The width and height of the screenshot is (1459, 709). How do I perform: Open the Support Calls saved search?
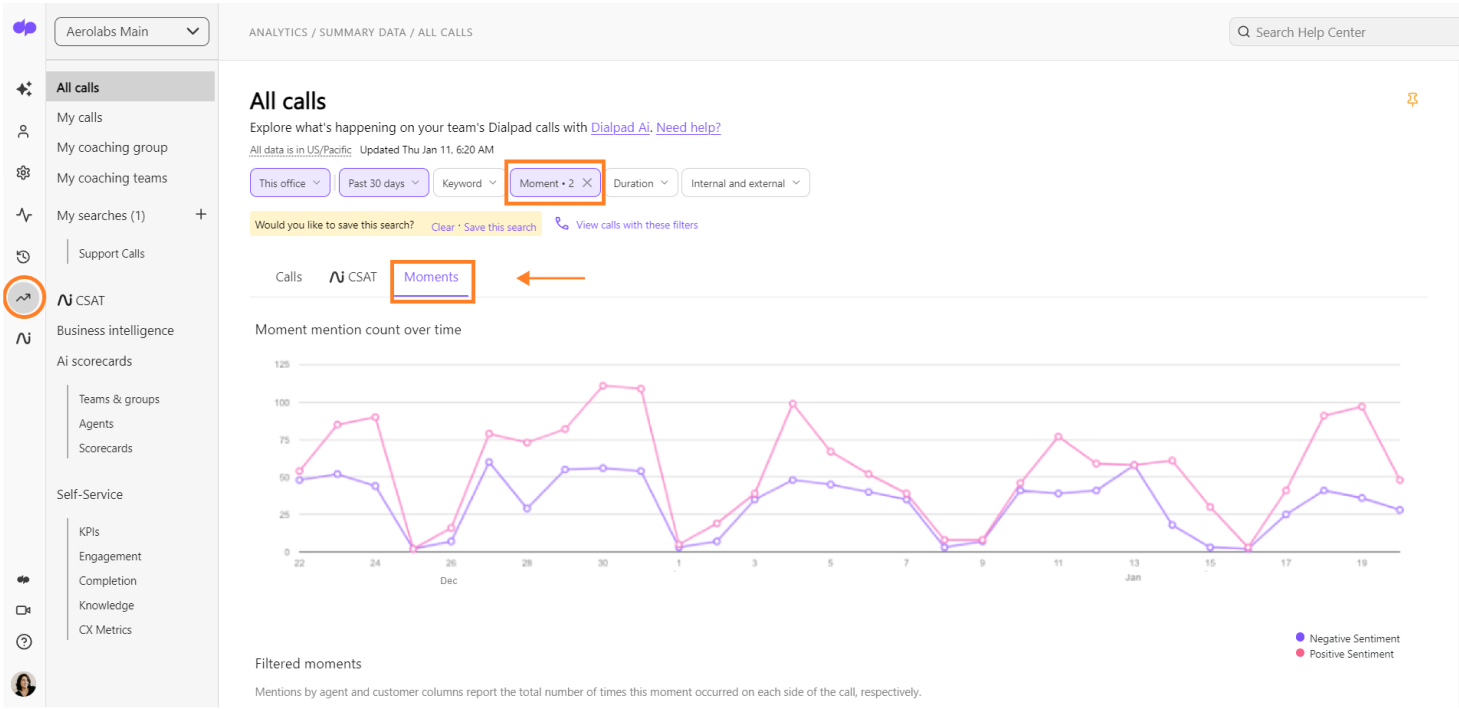tap(112, 253)
